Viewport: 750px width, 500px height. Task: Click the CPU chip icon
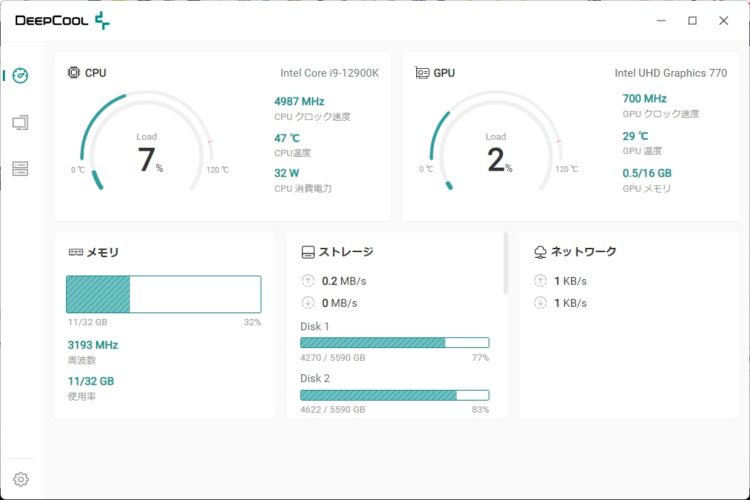coord(74,73)
